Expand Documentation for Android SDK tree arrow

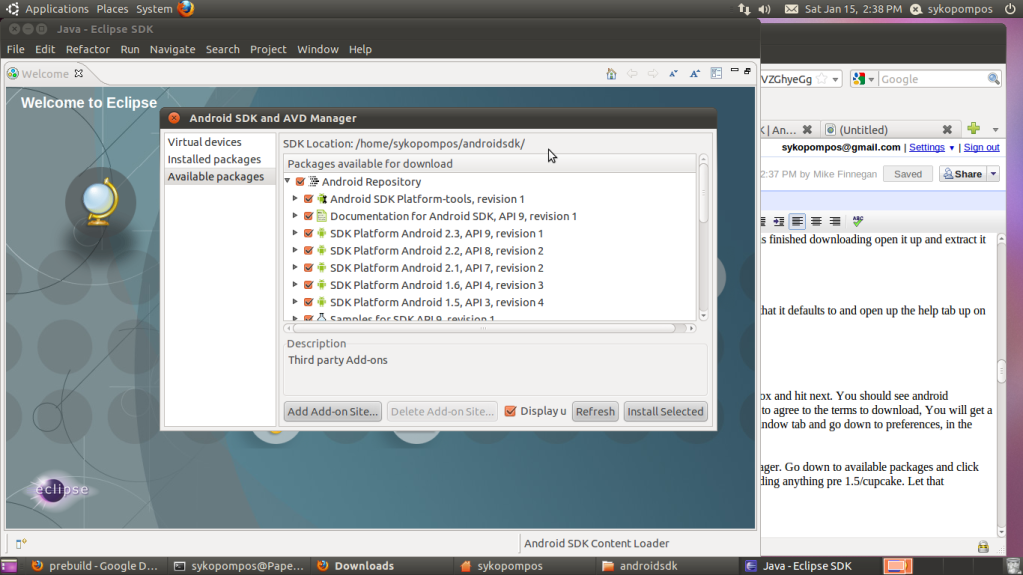pos(295,215)
